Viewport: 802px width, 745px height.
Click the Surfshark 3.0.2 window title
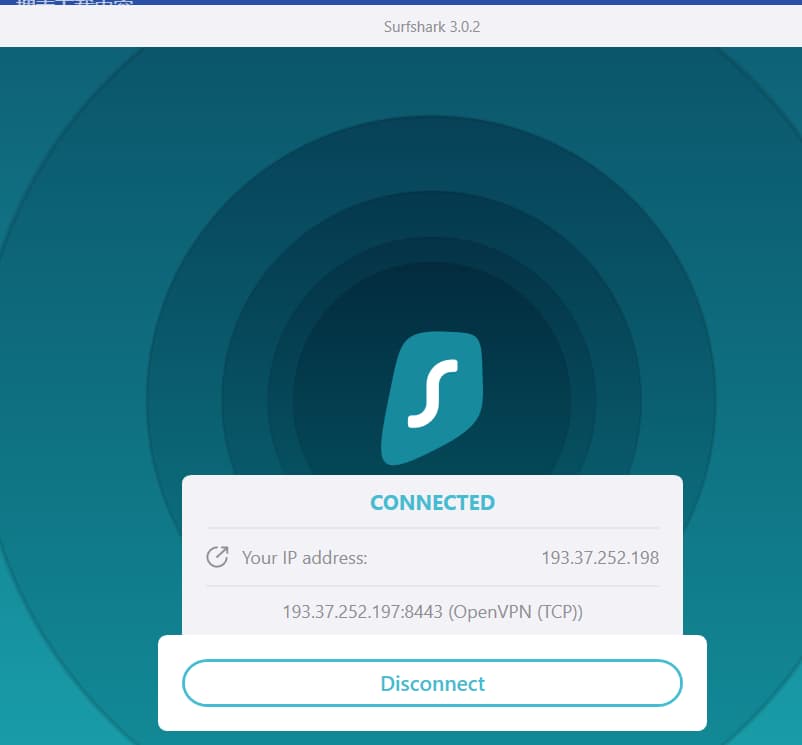[432, 27]
